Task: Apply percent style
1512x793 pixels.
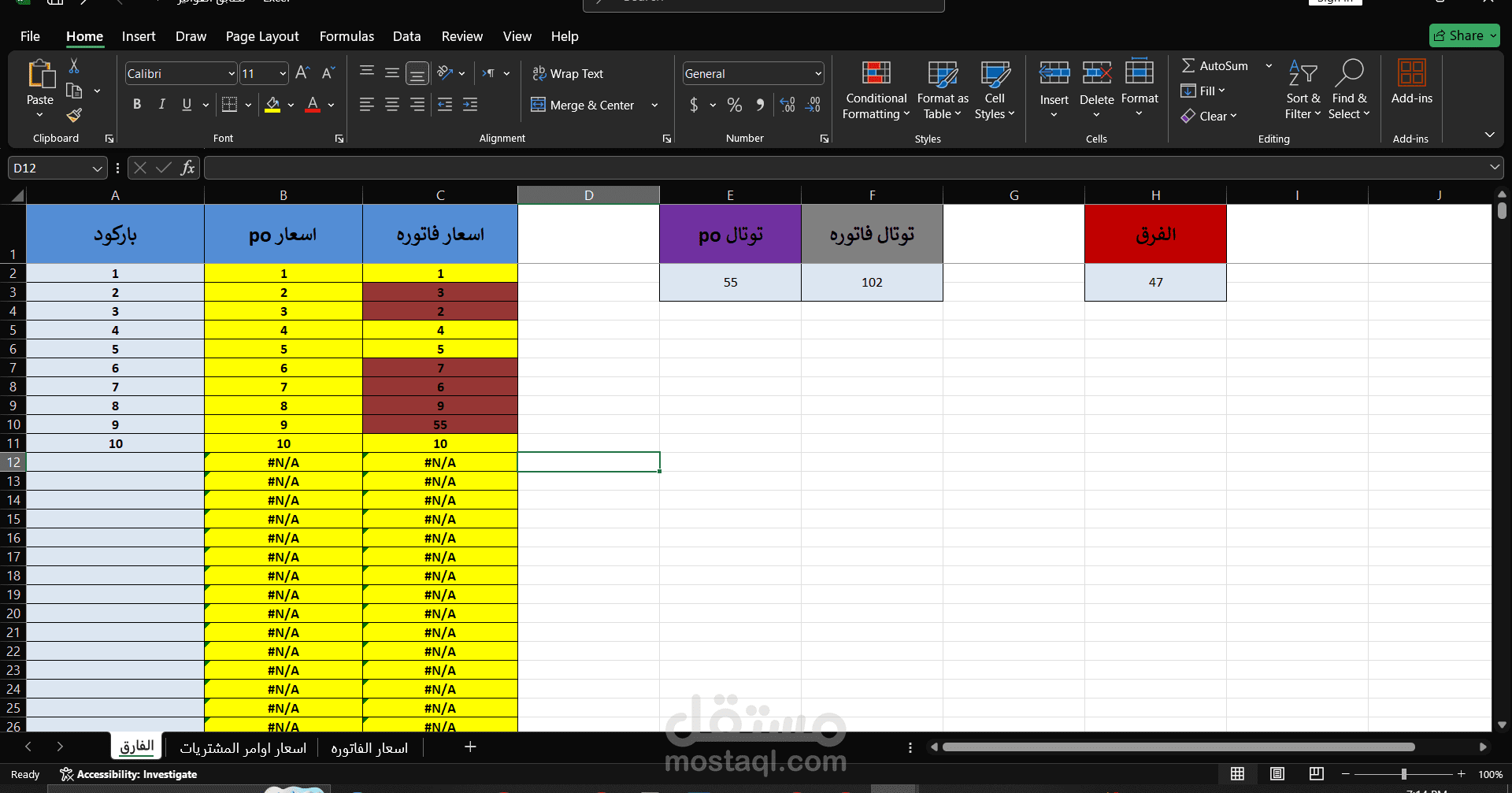Action: coord(735,105)
